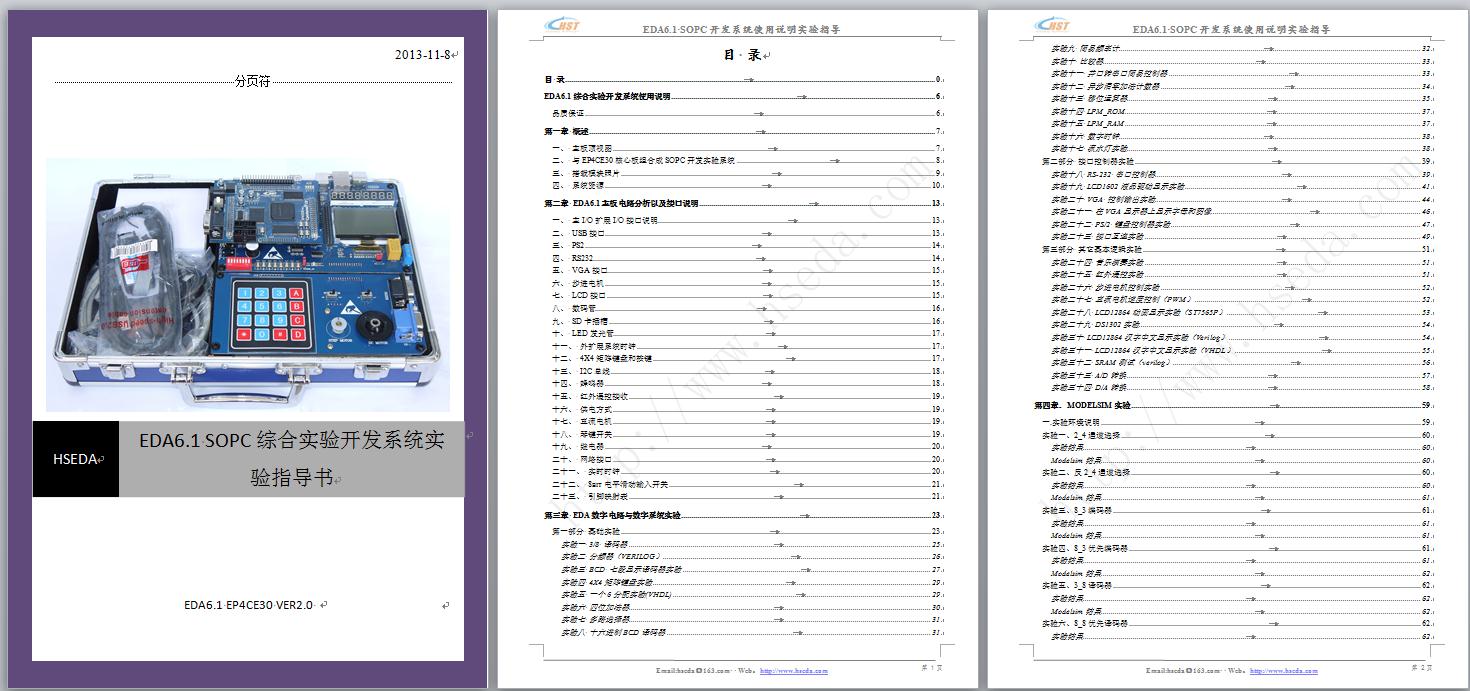1470x691 pixels.
Task: Click the black HSEDA block on the cover
Action: pos(76,459)
